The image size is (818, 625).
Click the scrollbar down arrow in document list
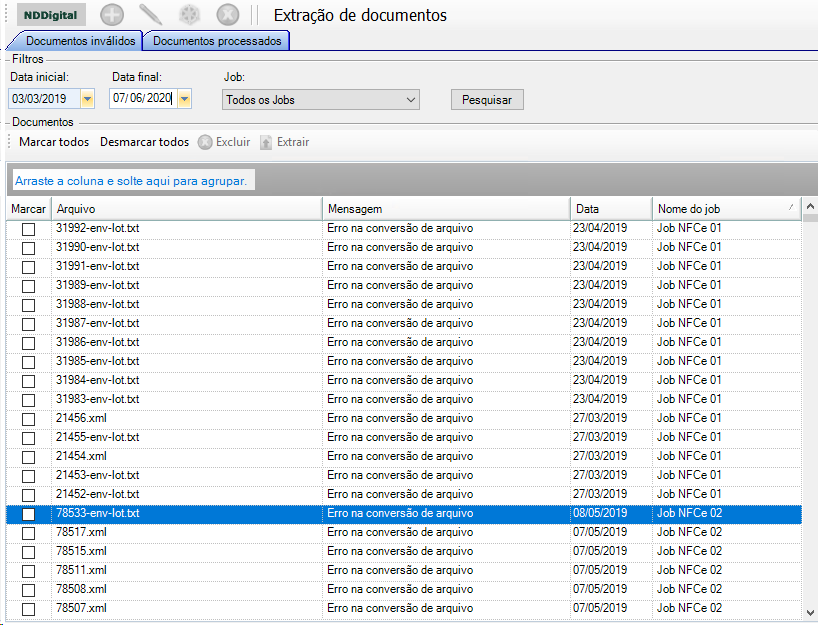pos(810,612)
